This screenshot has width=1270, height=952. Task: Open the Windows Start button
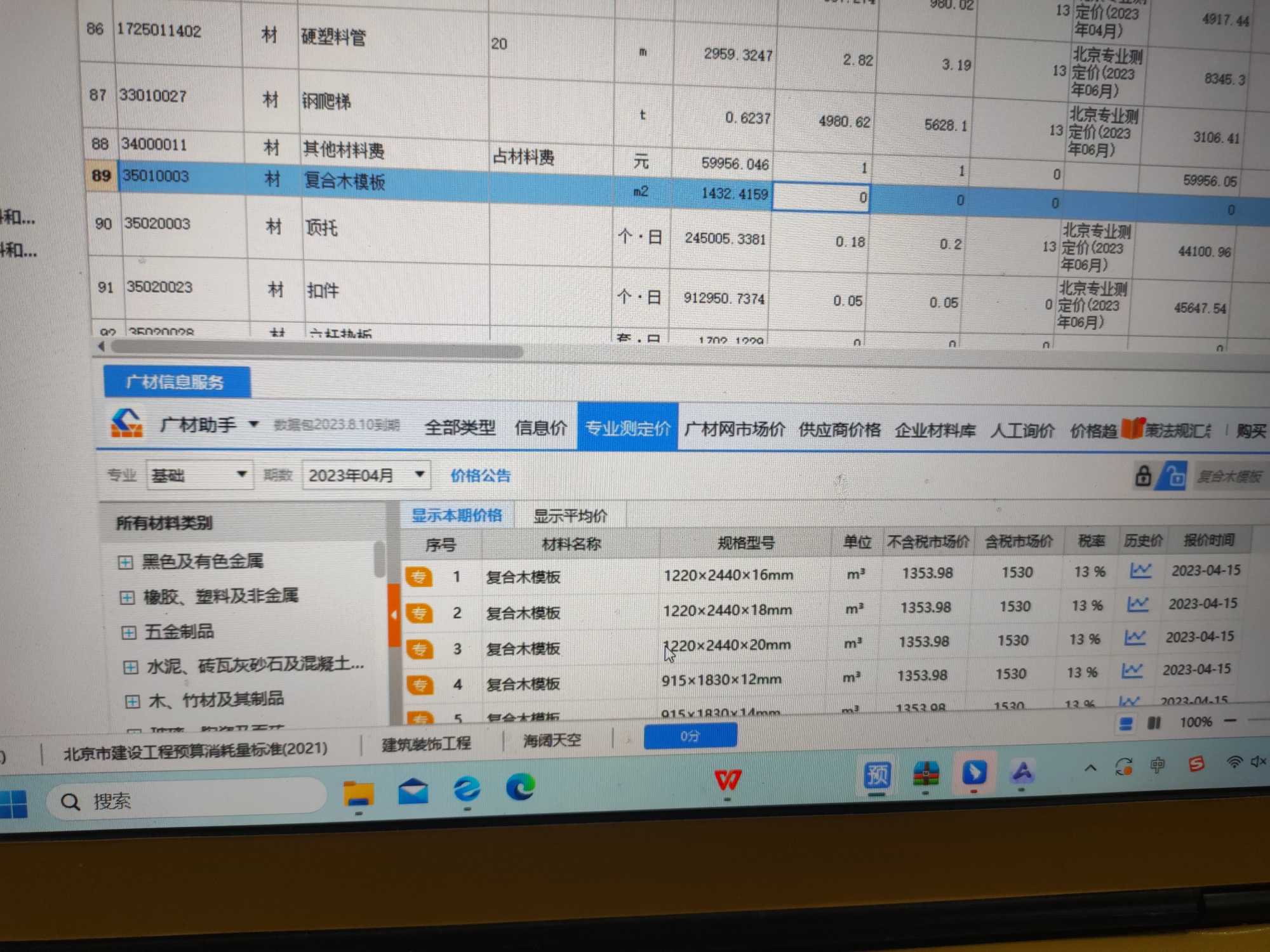tap(14, 804)
